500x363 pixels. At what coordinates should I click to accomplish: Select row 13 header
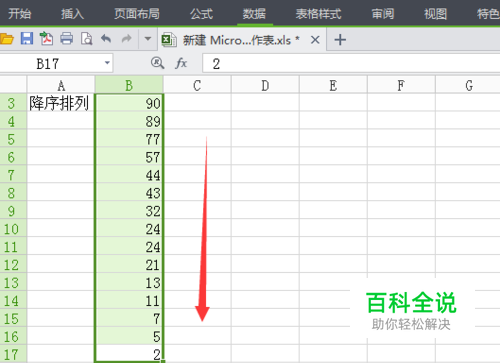[x=13, y=283]
